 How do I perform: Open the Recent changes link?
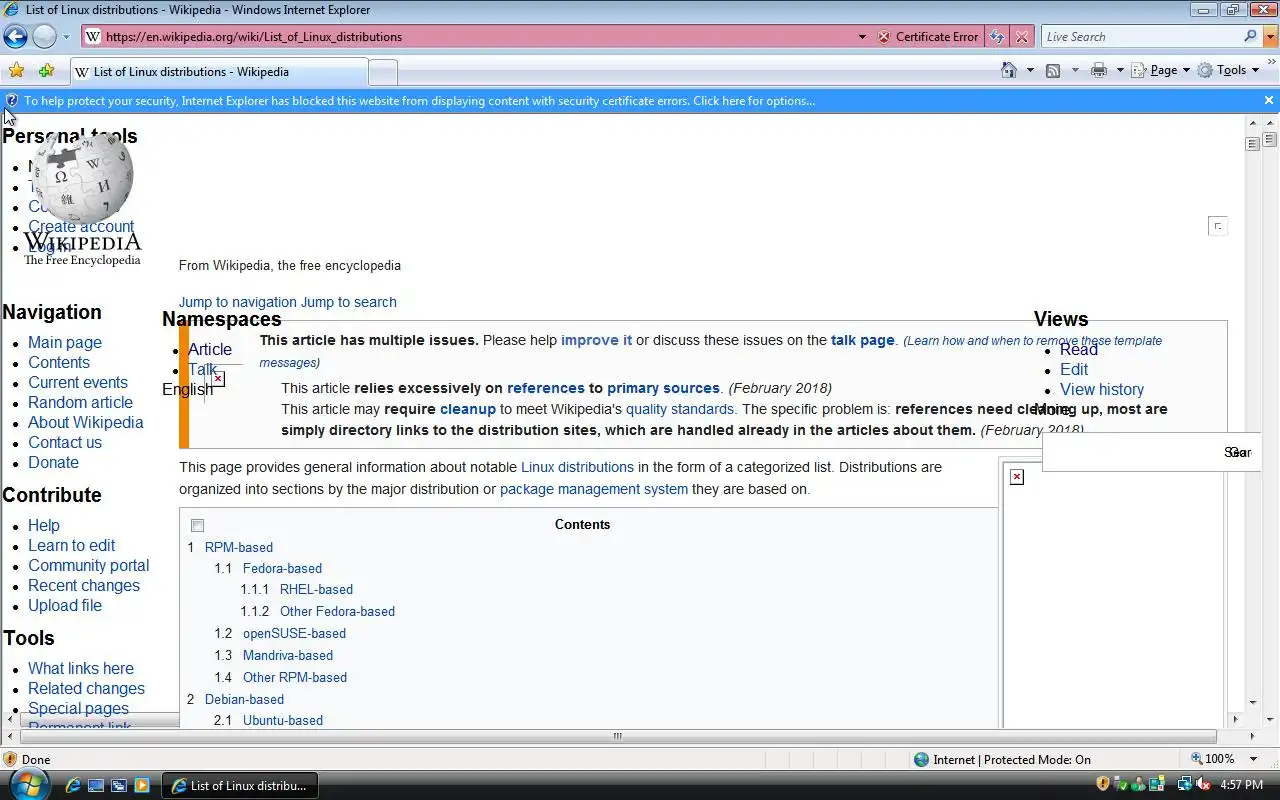84,585
